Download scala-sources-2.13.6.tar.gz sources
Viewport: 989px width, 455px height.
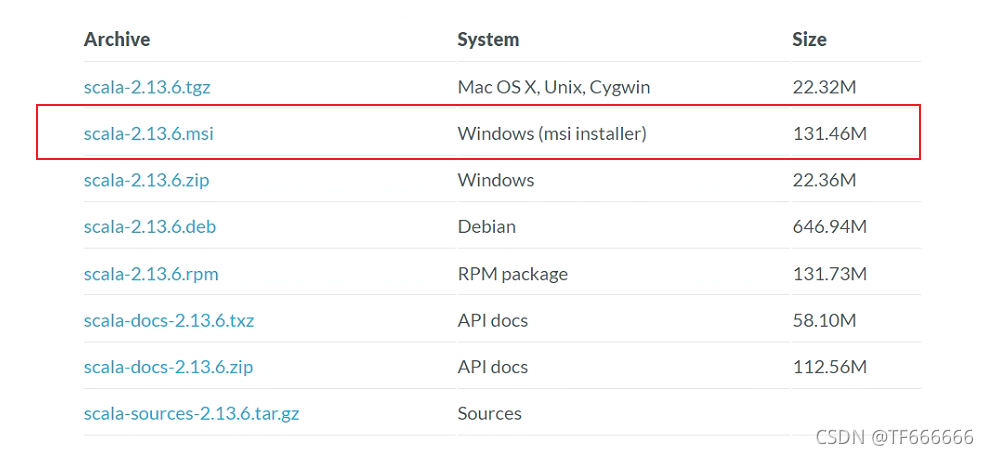click(191, 414)
